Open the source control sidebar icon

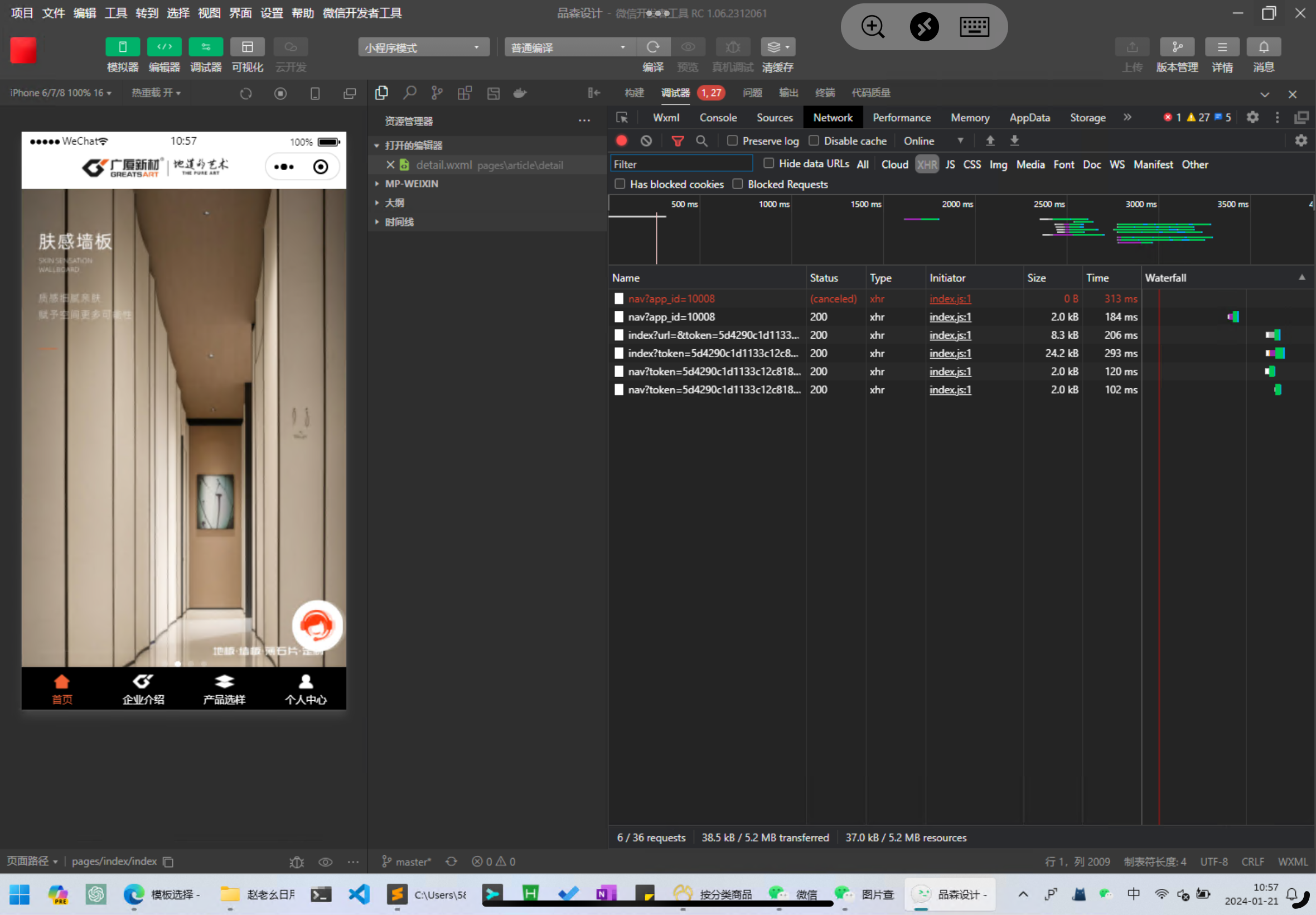click(437, 93)
